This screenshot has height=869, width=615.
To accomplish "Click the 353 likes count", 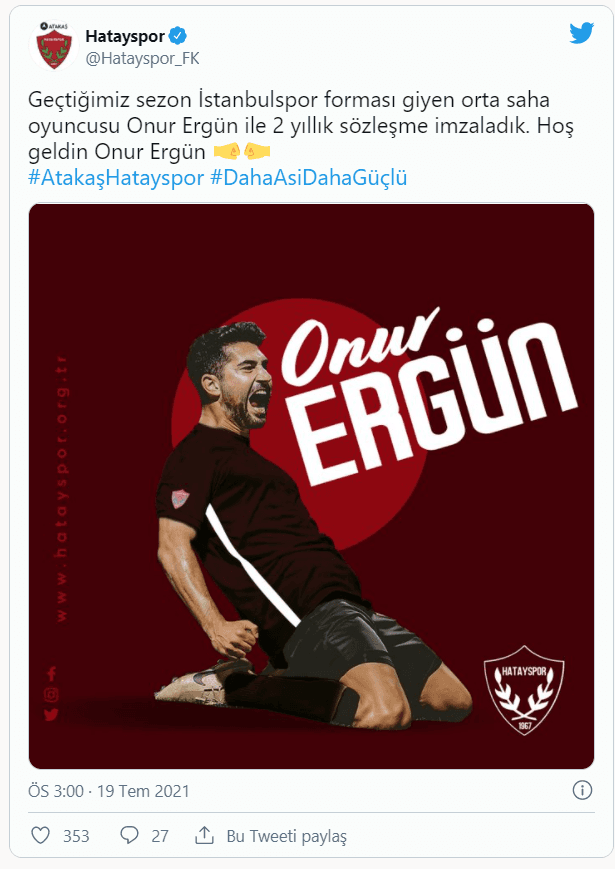I will click(x=76, y=836).
